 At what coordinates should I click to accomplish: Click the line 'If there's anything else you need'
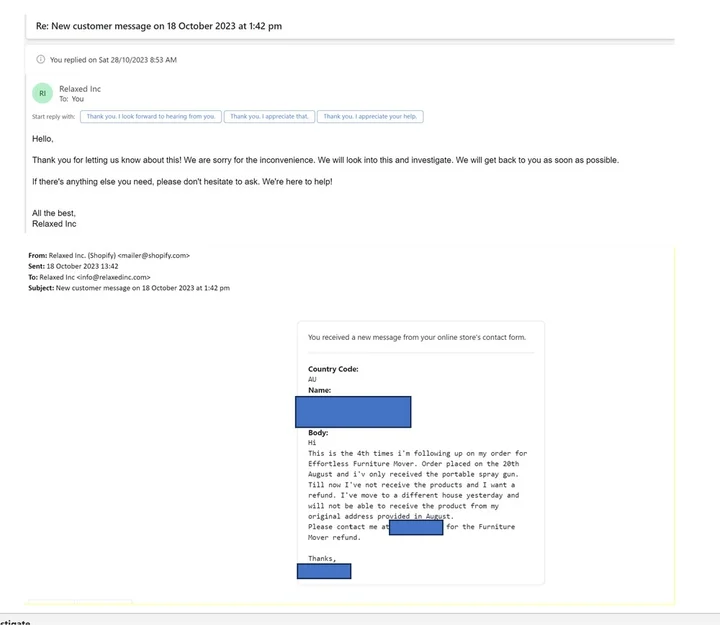click(182, 182)
